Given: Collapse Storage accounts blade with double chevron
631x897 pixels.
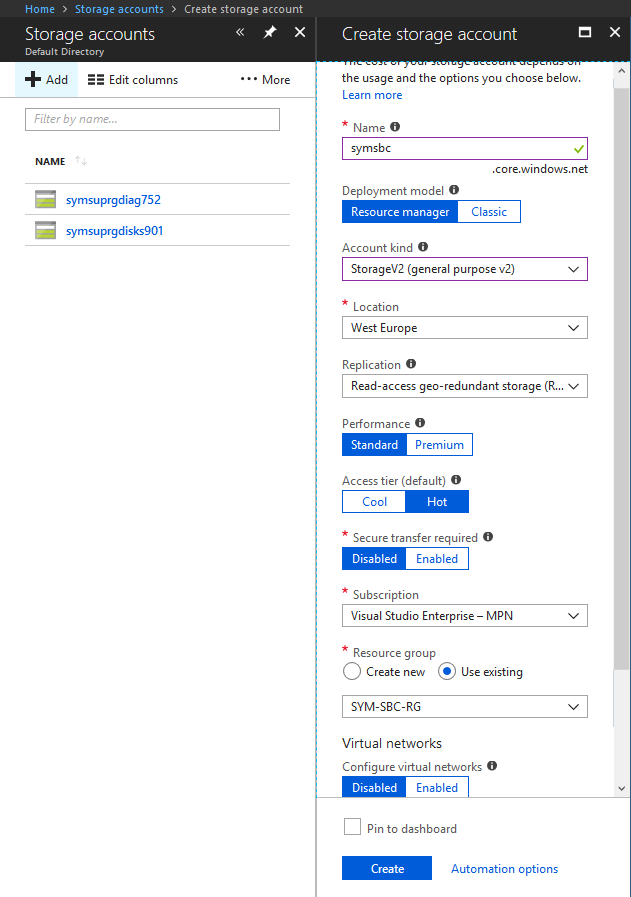Looking at the screenshot, I should [240, 32].
